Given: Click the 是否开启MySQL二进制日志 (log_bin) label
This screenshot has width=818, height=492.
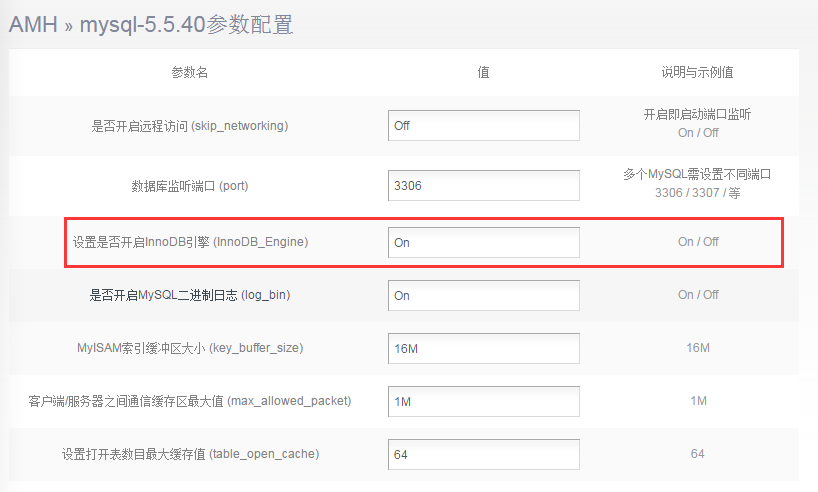Looking at the screenshot, I should point(190,295).
